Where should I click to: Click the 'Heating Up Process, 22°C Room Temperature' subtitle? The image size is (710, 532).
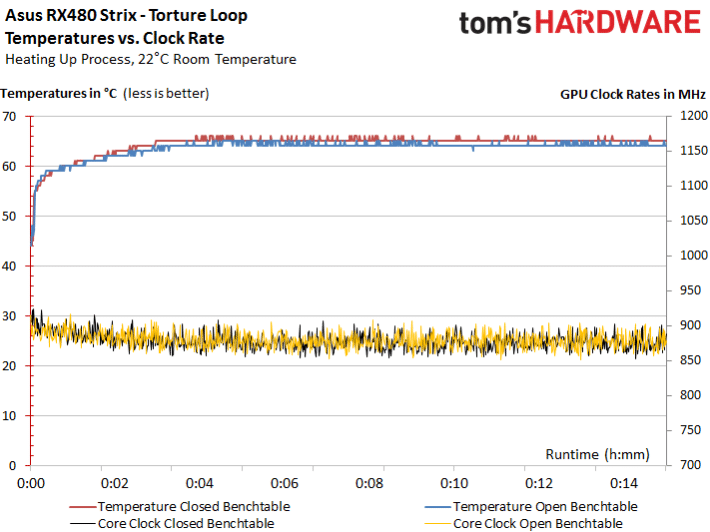click(x=151, y=59)
